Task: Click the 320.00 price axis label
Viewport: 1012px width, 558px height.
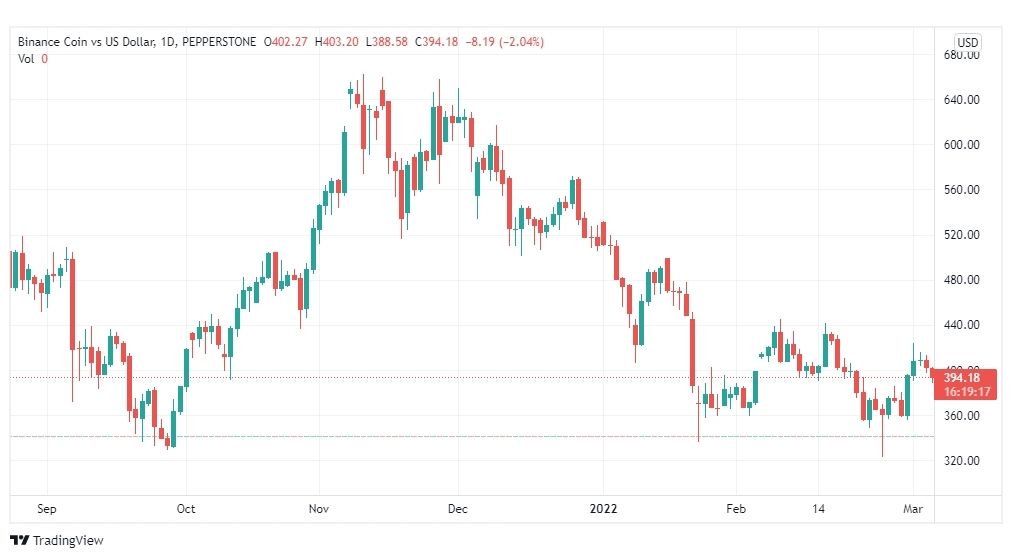Action: click(961, 461)
